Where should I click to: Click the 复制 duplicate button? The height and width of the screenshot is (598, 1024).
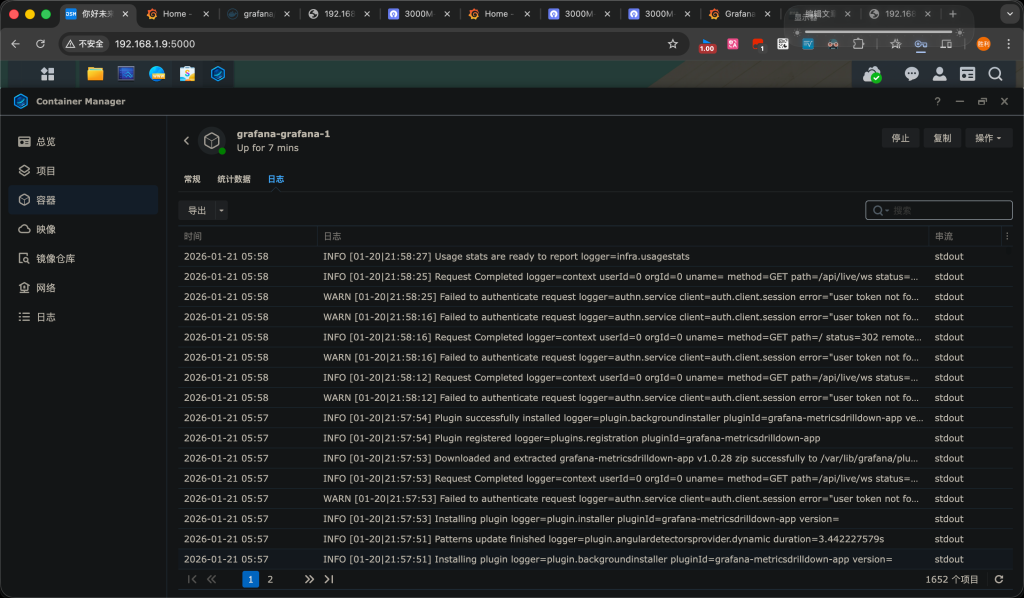(942, 138)
